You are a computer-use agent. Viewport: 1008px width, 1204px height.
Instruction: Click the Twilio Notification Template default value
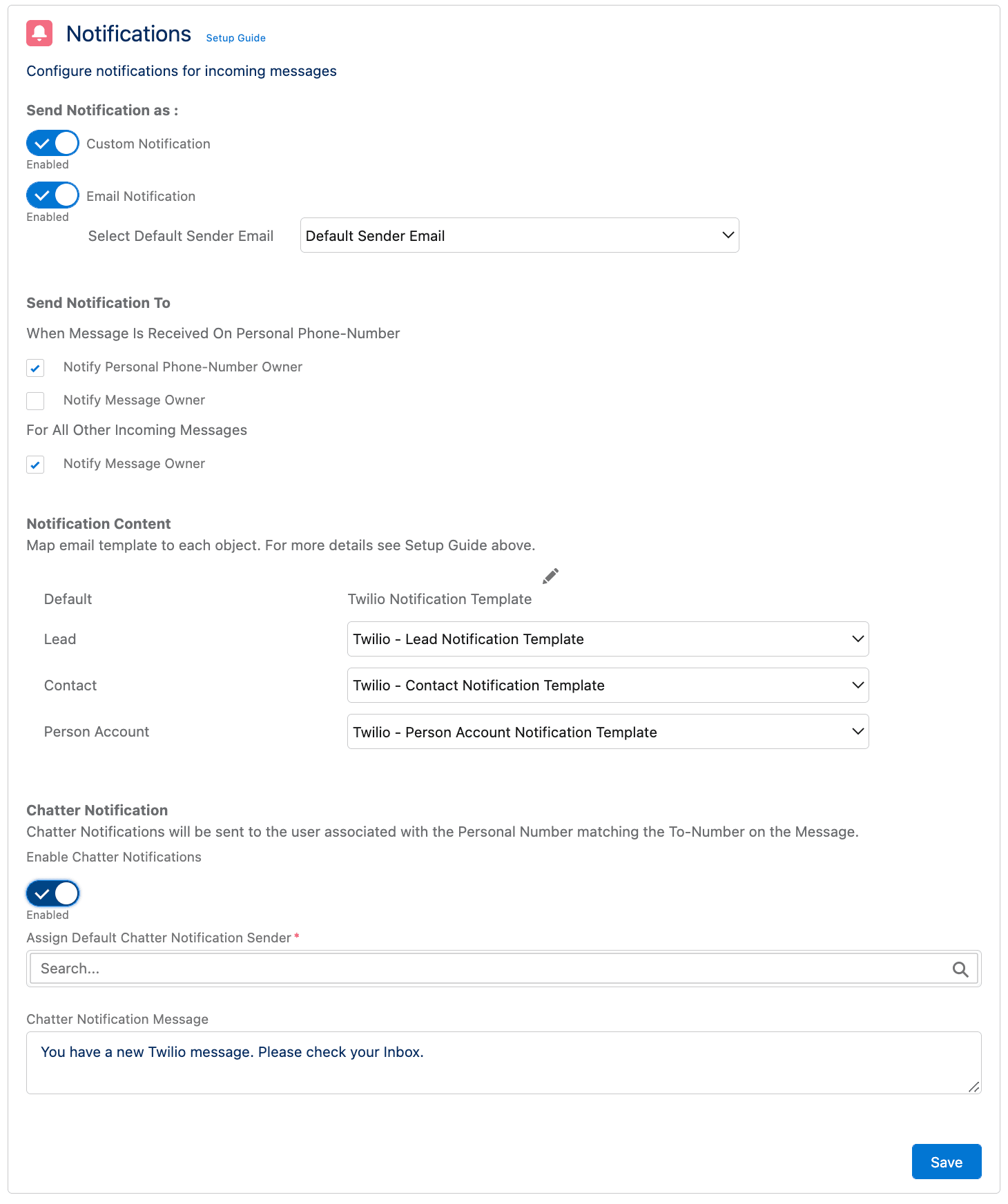[439, 599]
